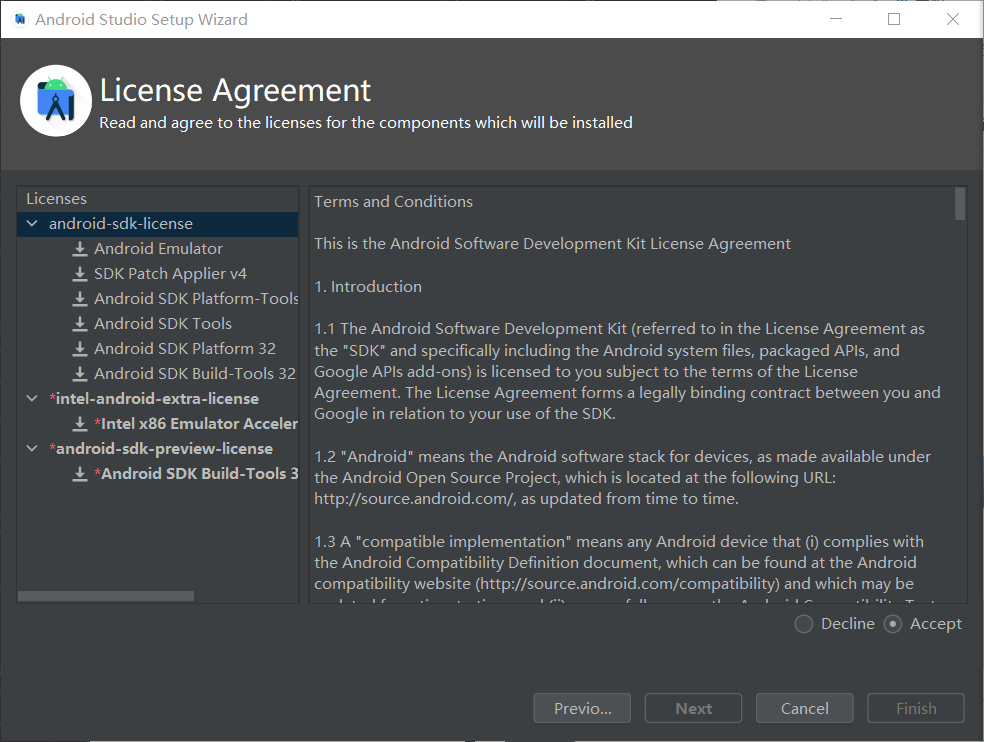Collapse the android-sdk-license group
Image resolution: width=984 pixels, height=742 pixels.
(x=32, y=223)
